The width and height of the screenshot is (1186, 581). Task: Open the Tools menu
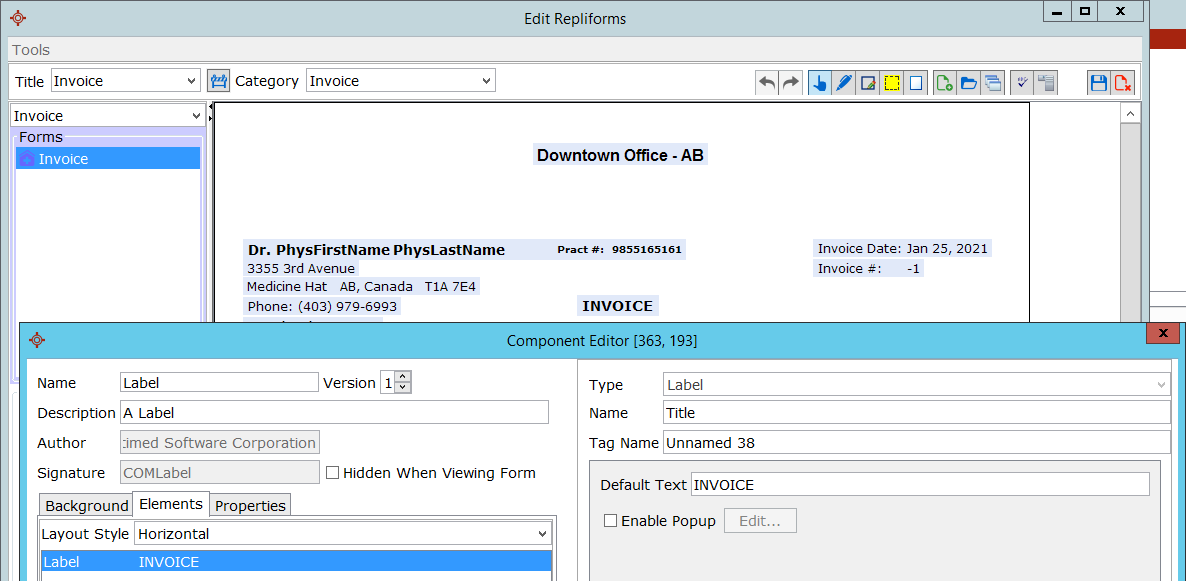[31, 50]
